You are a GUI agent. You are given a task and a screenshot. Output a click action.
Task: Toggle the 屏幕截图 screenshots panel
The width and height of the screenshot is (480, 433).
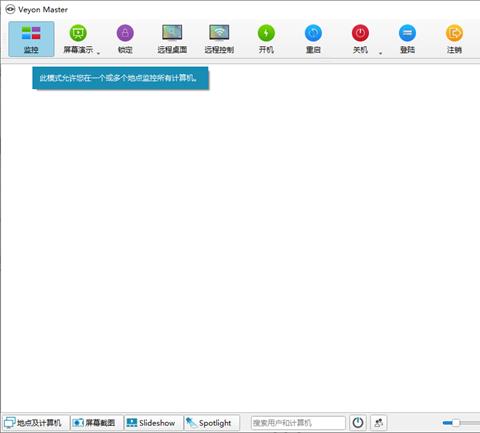[97, 423]
